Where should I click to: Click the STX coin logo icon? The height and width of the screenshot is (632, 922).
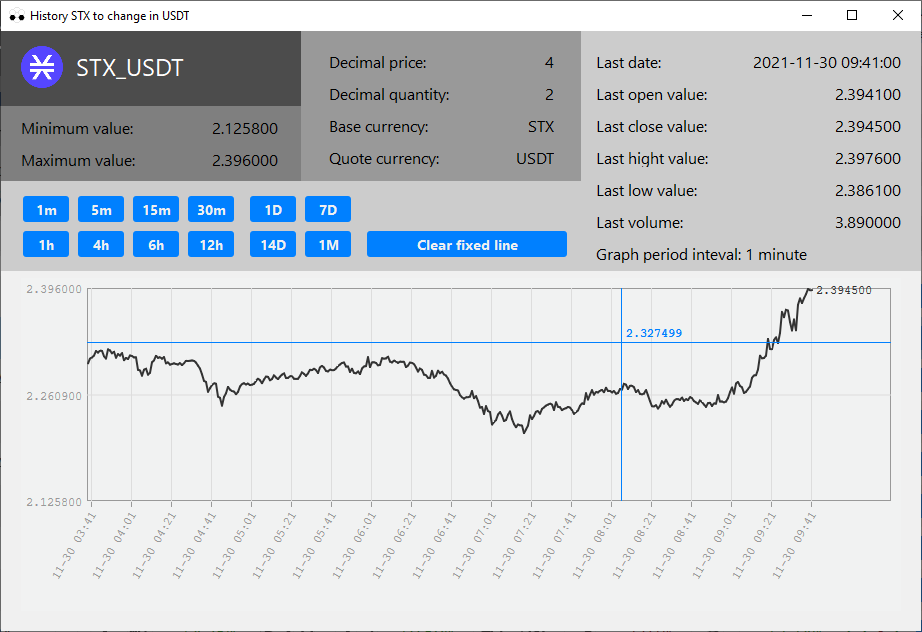[42, 67]
